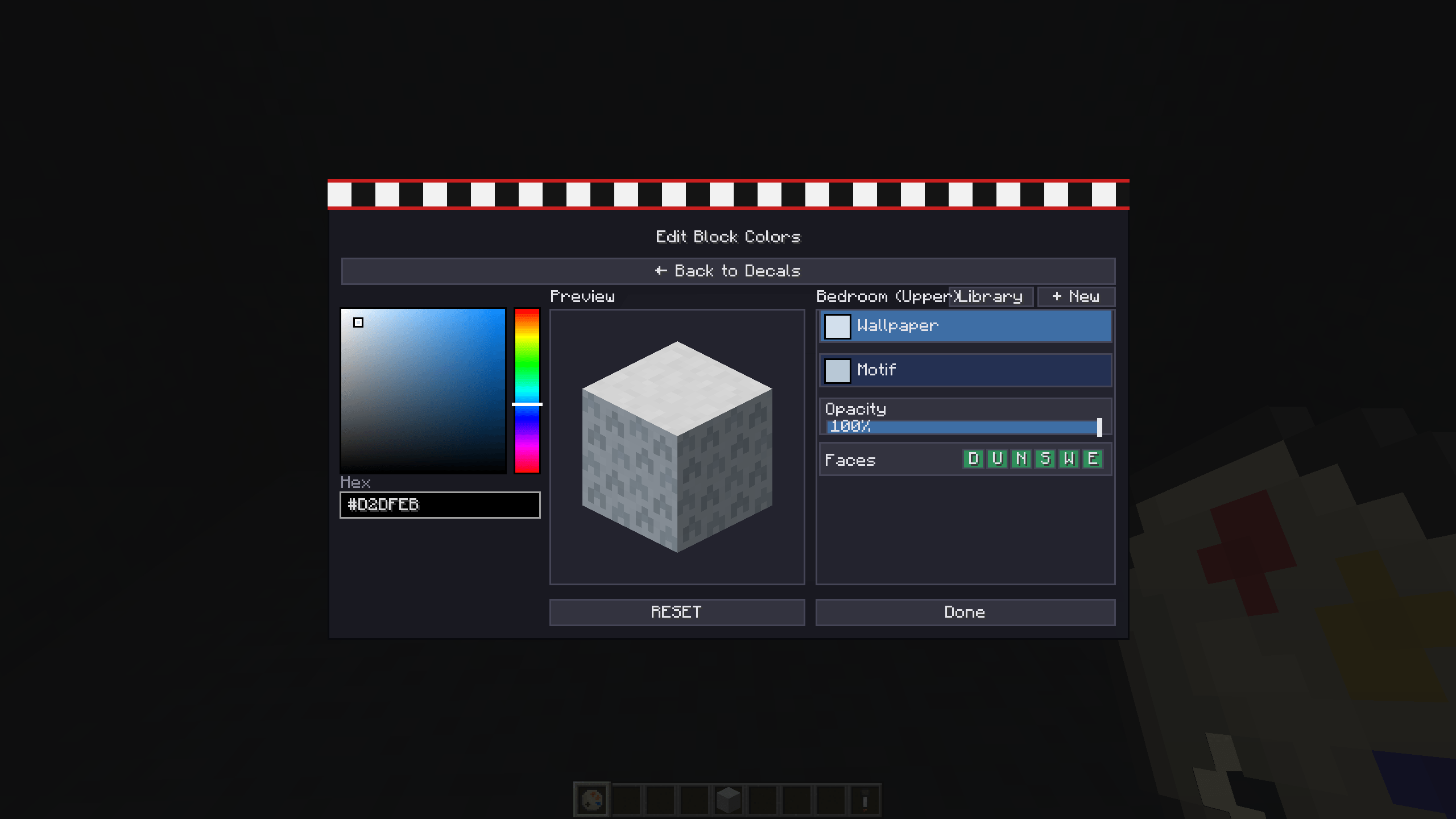Toggle the N (north) face button
This screenshot has height=819, width=1456.
tap(1021, 459)
